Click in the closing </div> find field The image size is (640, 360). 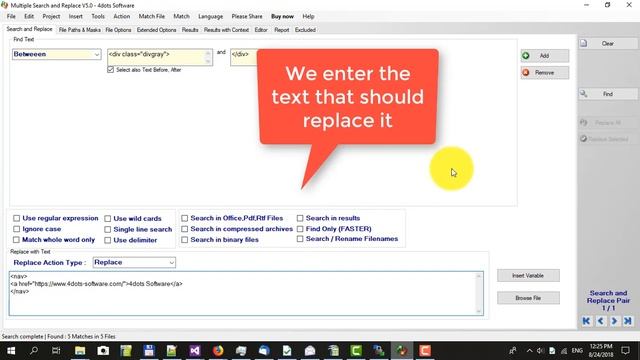[244, 57]
